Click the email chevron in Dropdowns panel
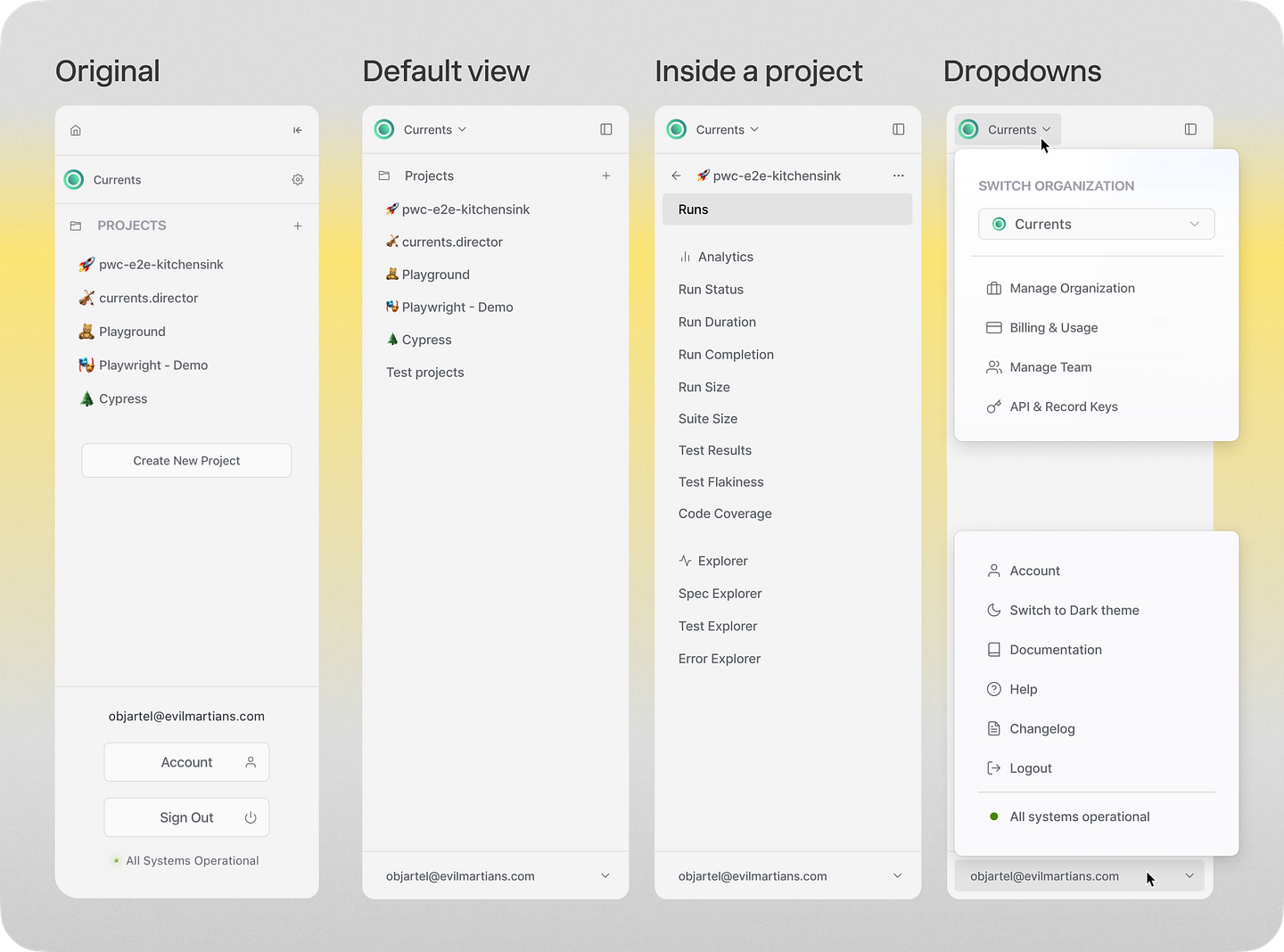This screenshot has width=1284, height=952. tap(1189, 876)
